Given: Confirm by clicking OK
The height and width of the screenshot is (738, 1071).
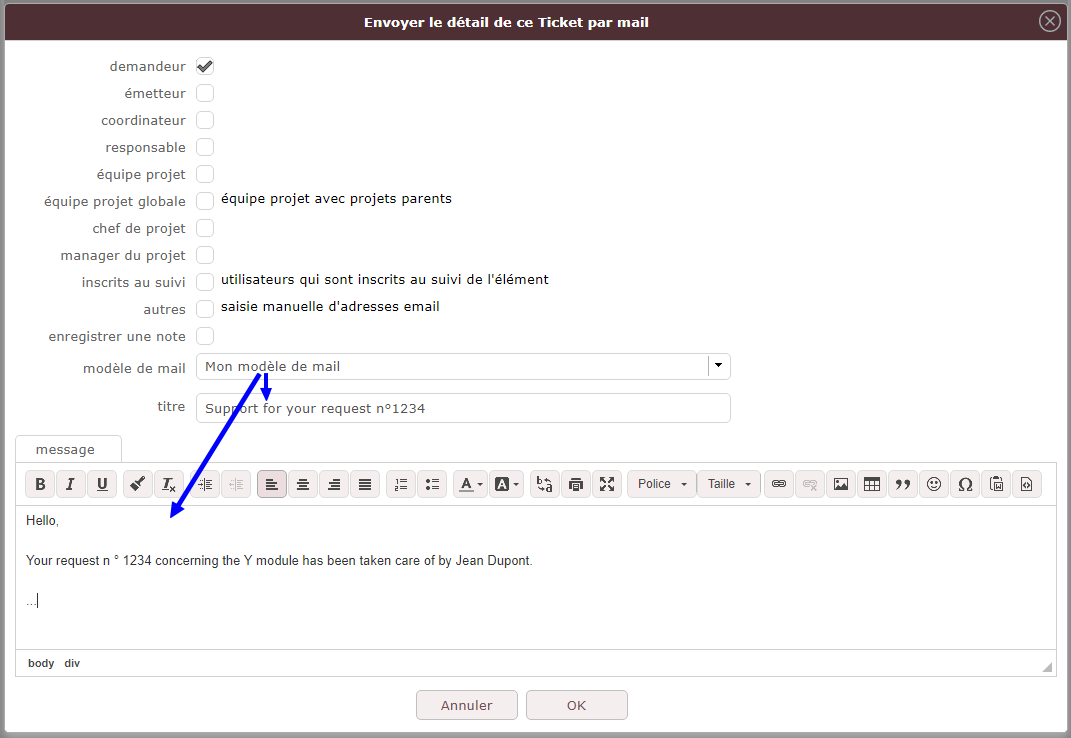Looking at the screenshot, I should click(x=576, y=705).
